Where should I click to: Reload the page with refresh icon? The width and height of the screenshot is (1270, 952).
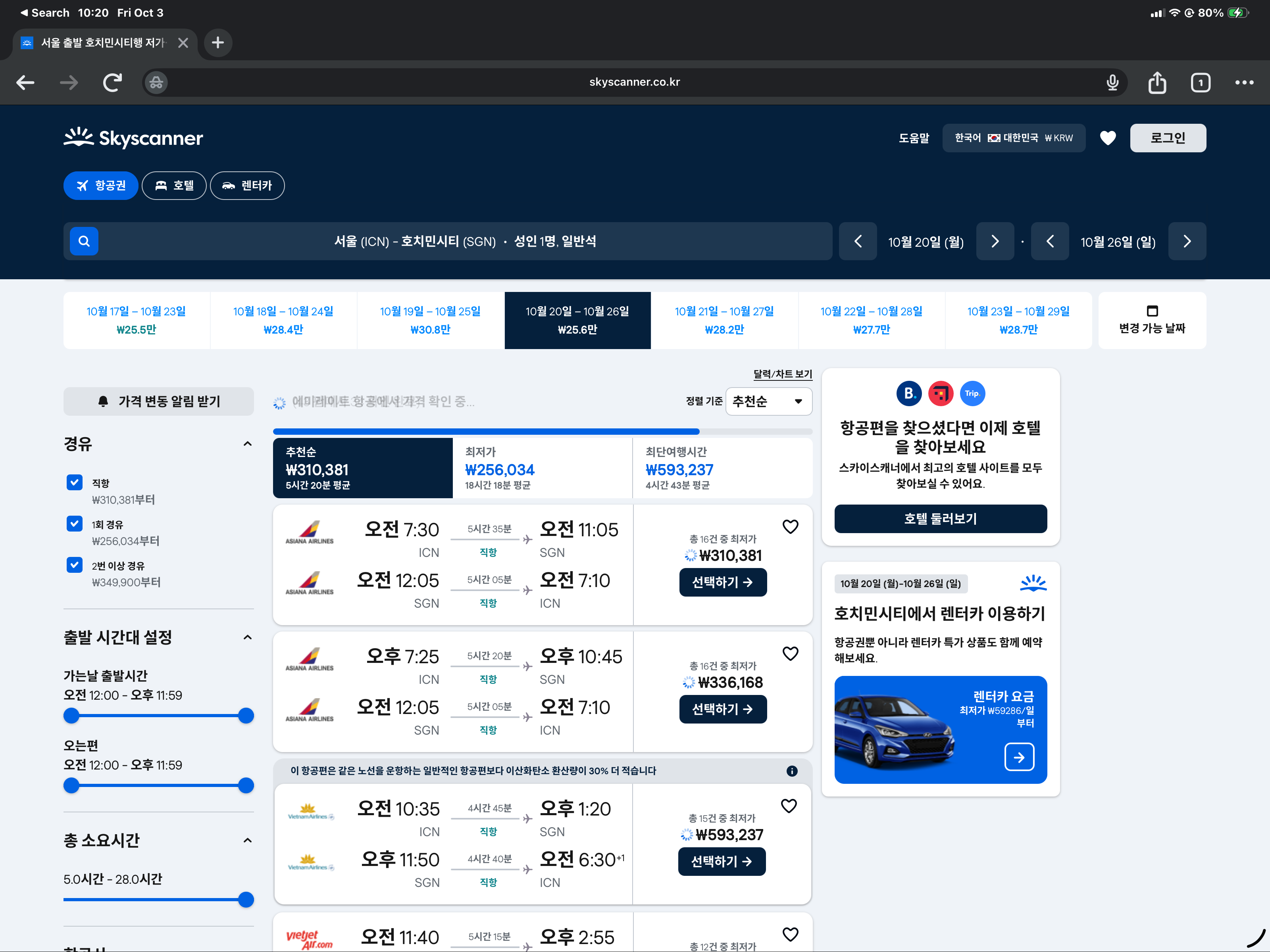(112, 83)
